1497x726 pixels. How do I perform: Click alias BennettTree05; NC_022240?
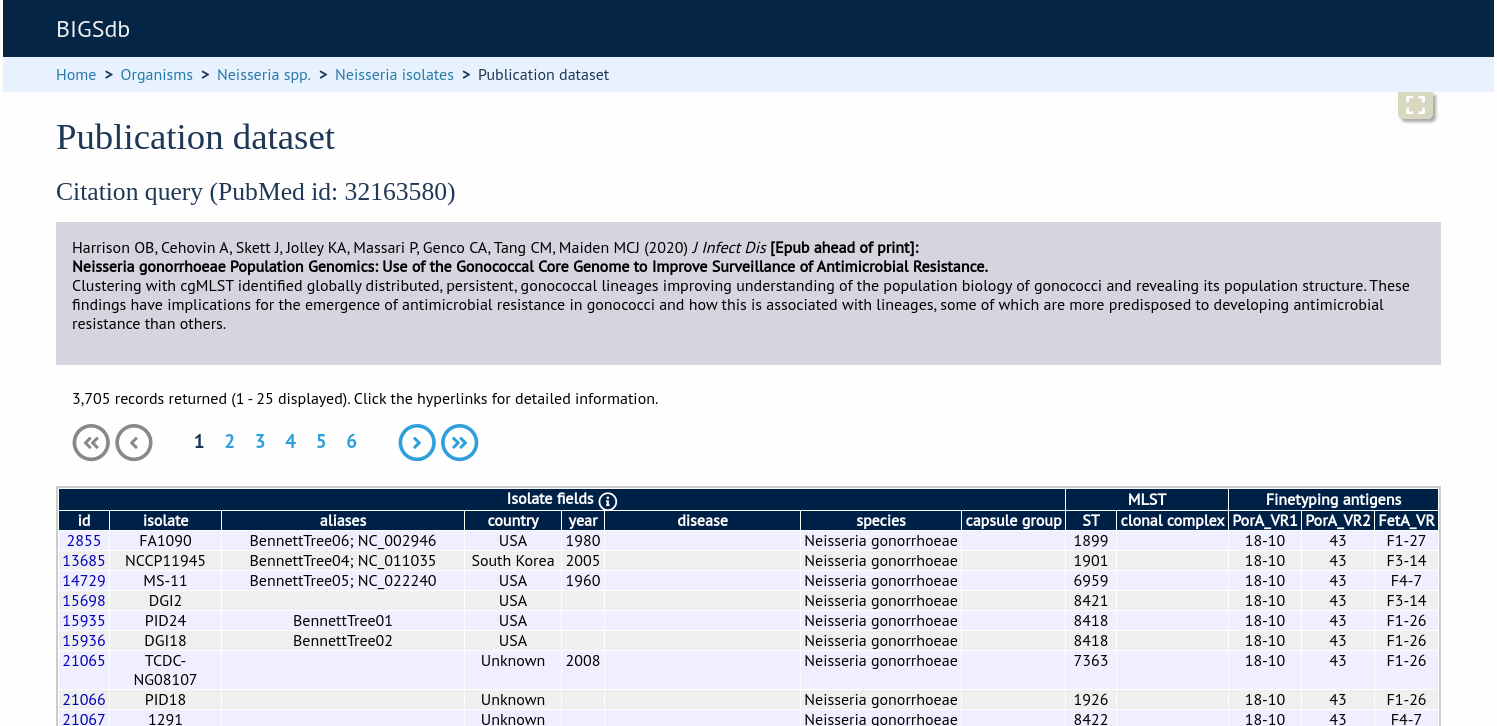pos(343,581)
